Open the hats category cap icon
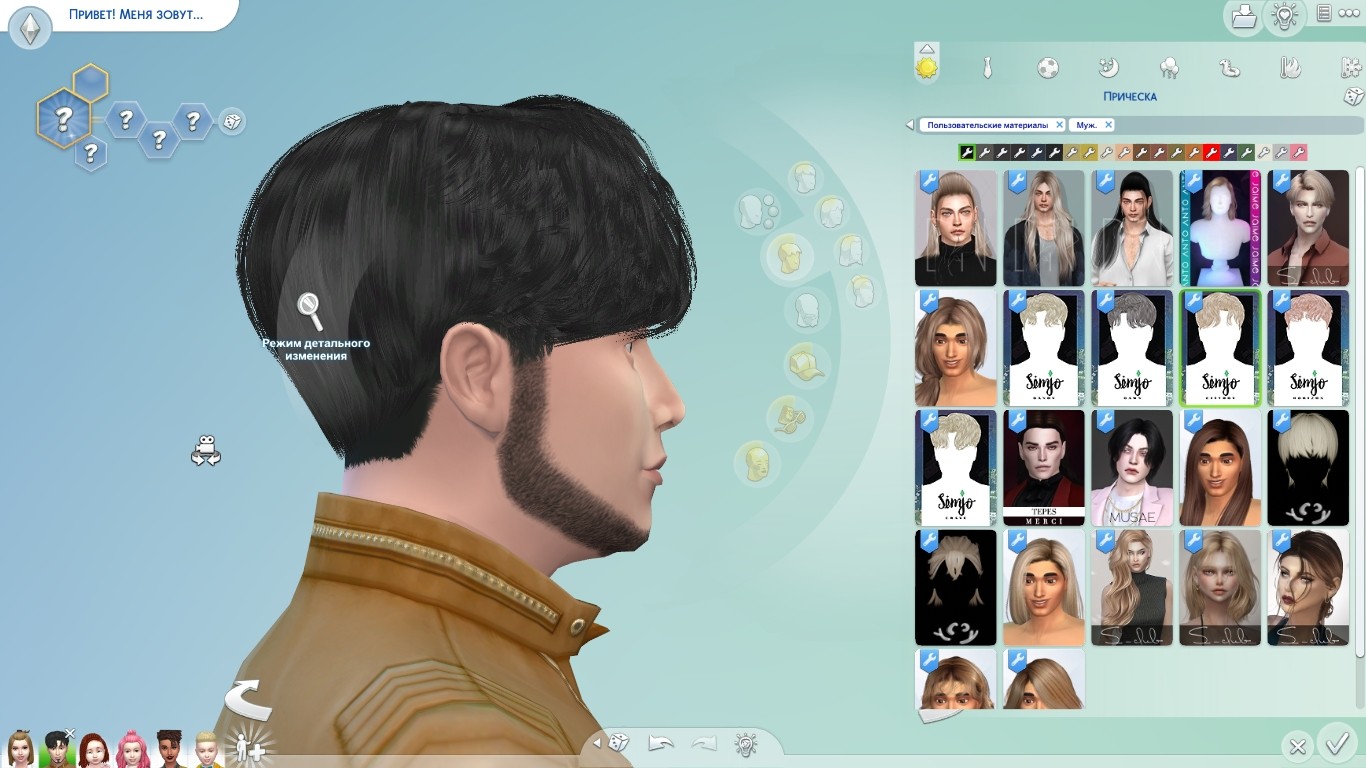The height and width of the screenshot is (768, 1366). (804, 363)
